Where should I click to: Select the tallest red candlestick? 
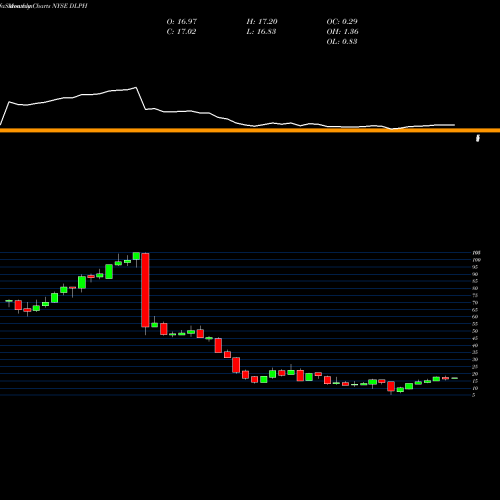(145, 290)
